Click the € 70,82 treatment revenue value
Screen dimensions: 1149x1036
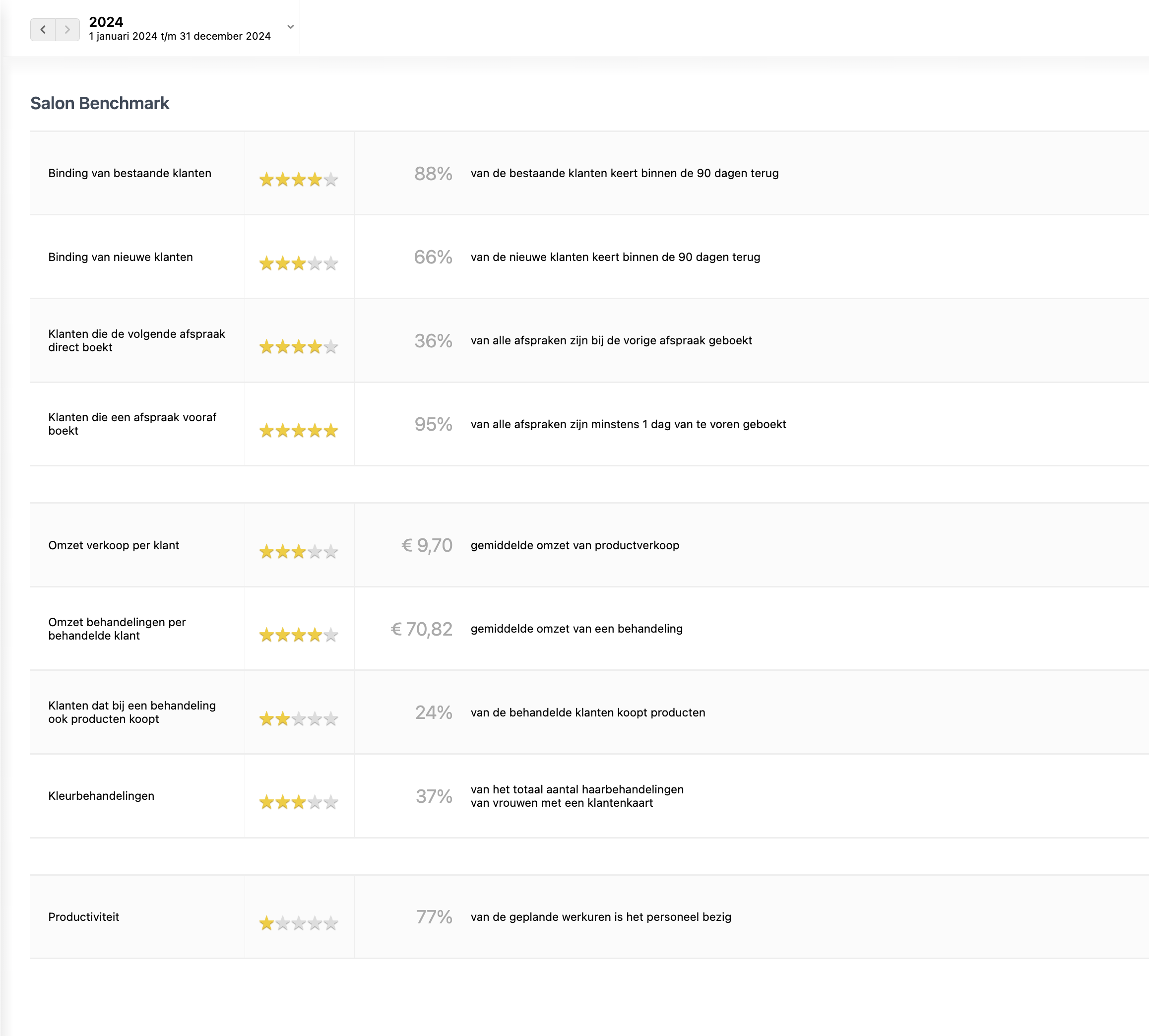point(421,629)
